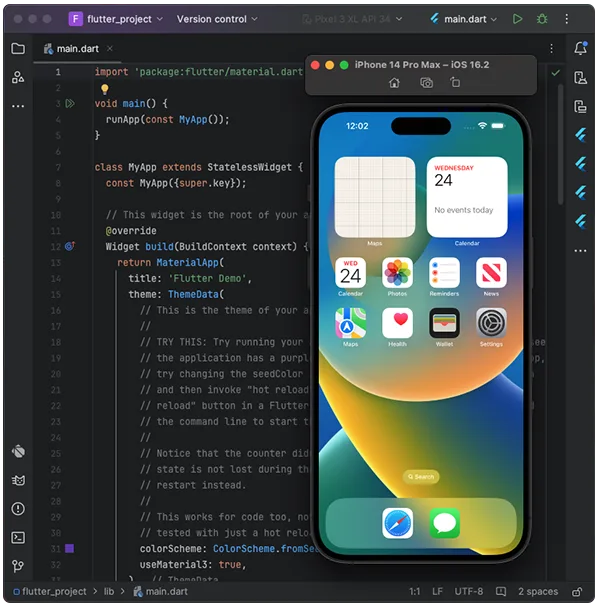
Task: Click the run gutter icon beside main()
Action: [70, 103]
